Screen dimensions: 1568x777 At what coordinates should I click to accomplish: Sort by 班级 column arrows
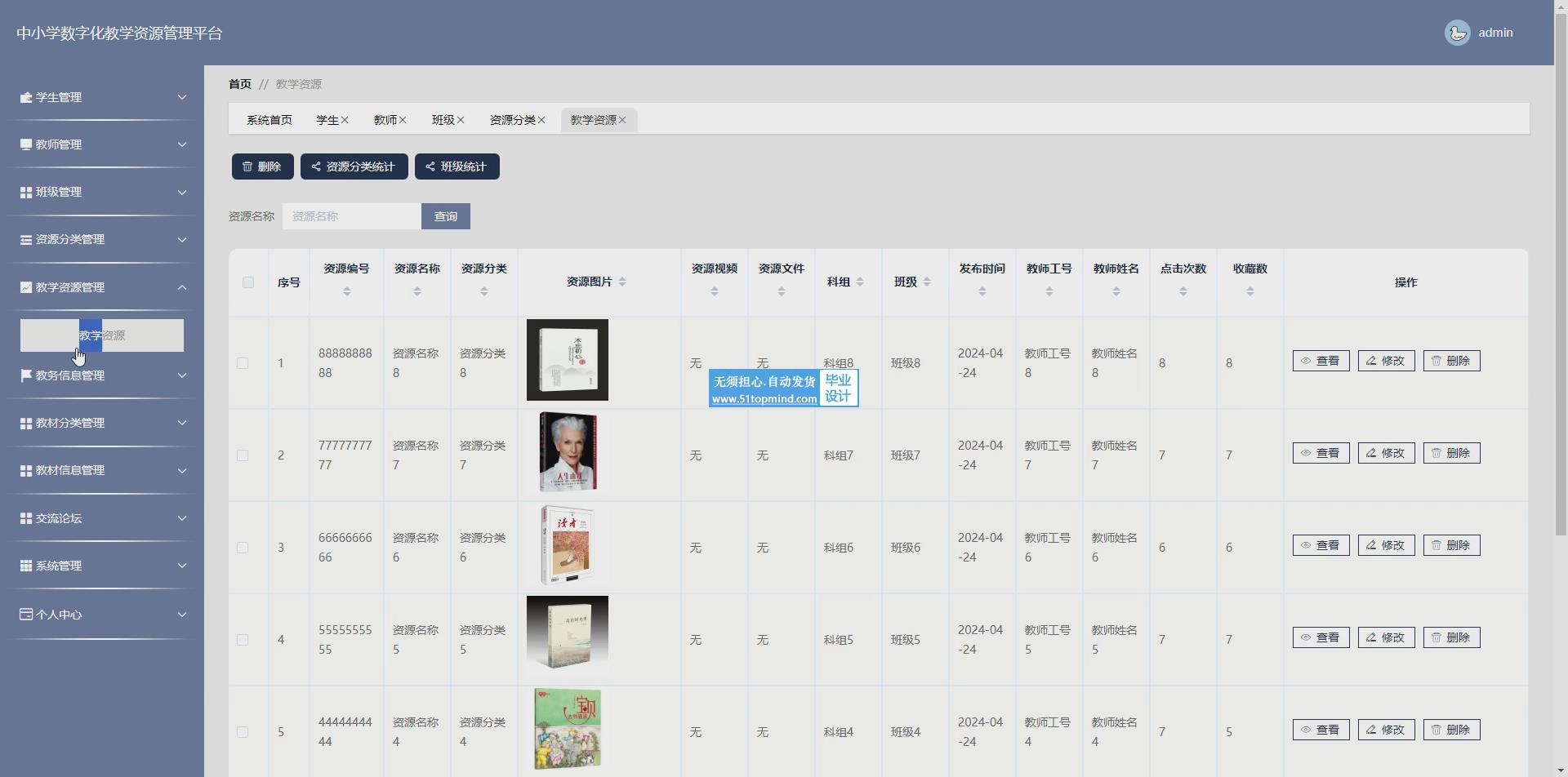click(x=927, y=282)
